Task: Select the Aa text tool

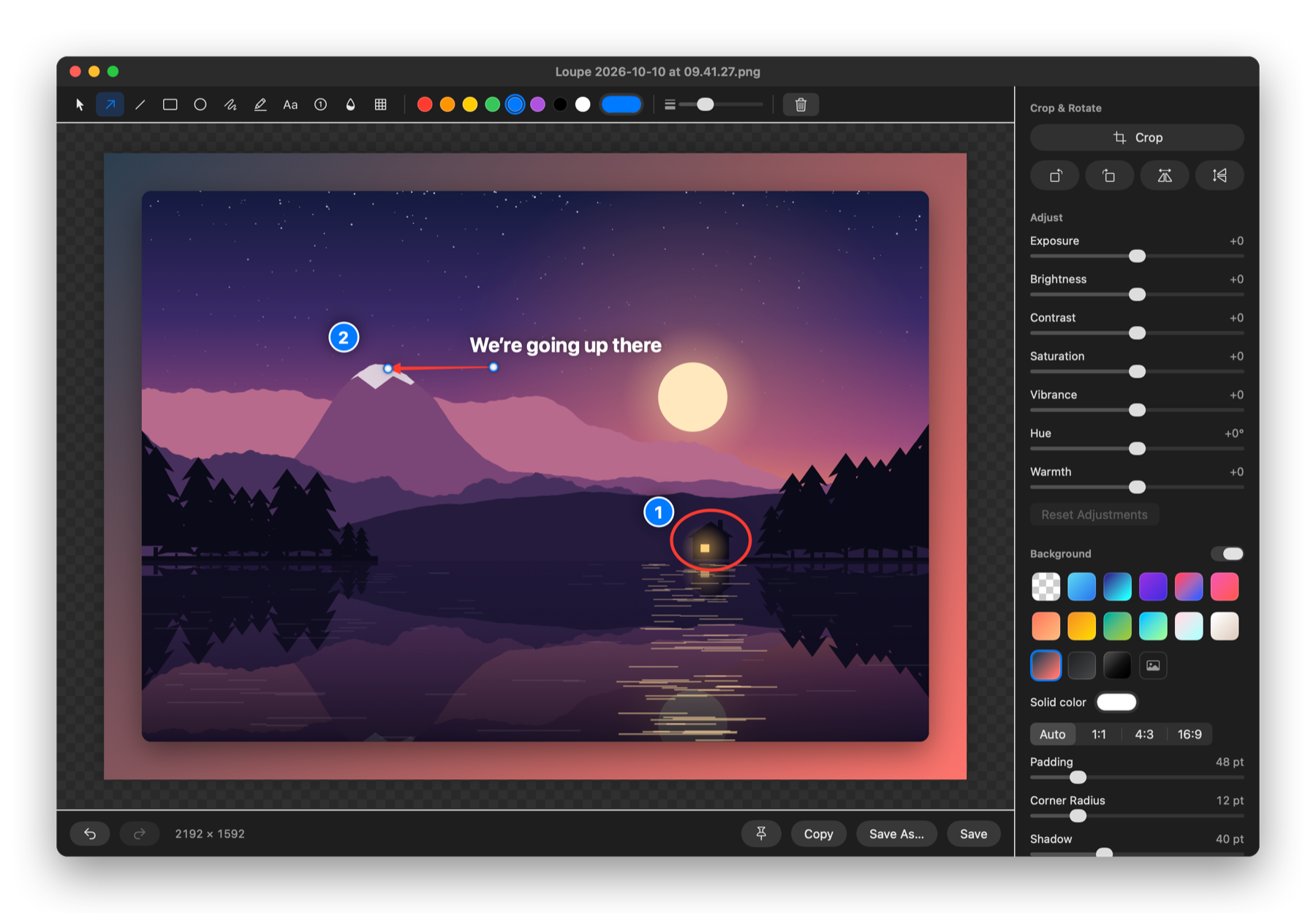Action: tap(290, 105)
